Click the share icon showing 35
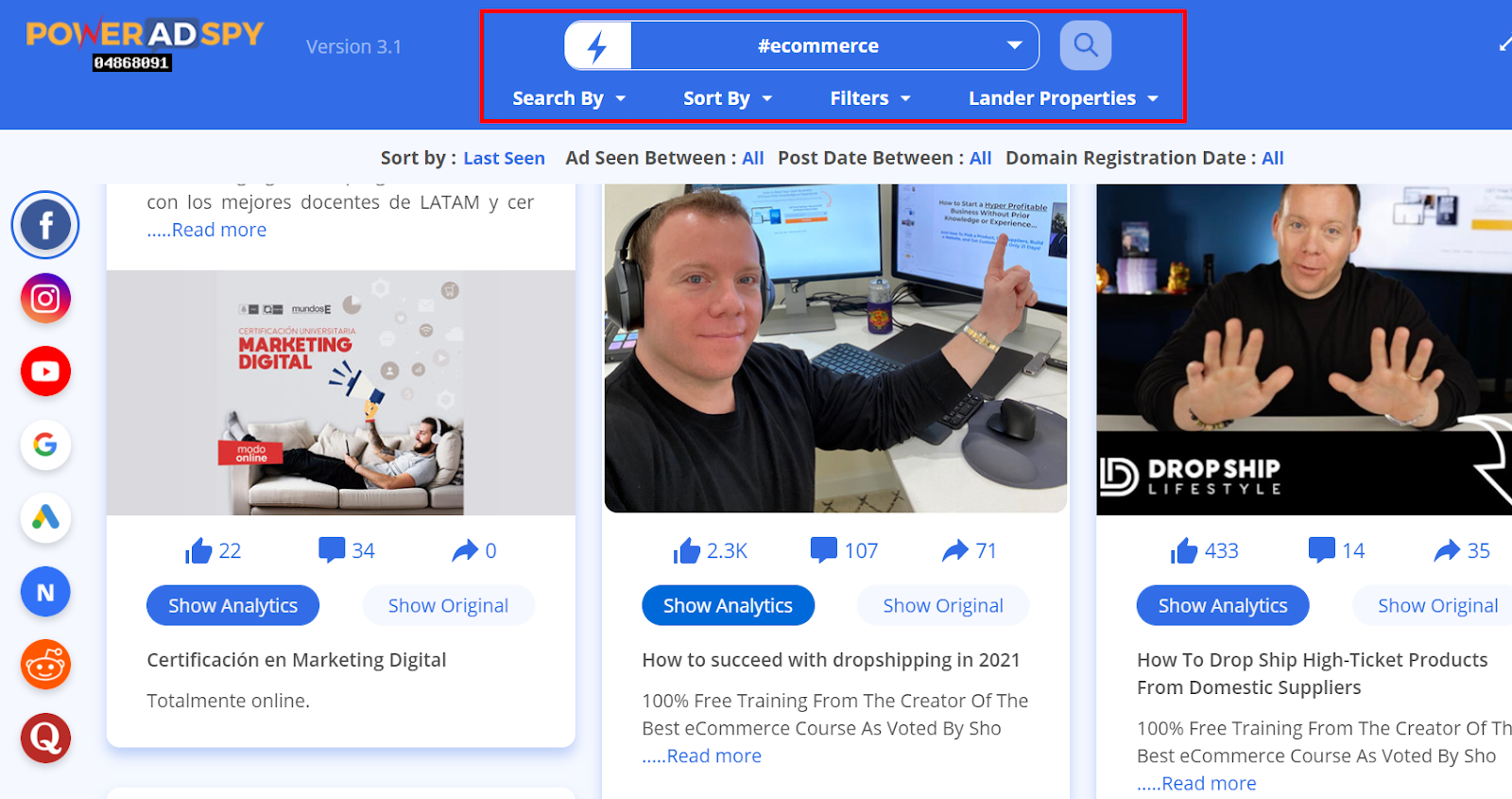This screenshot has height=799, width=1512. pos(1448,550)
